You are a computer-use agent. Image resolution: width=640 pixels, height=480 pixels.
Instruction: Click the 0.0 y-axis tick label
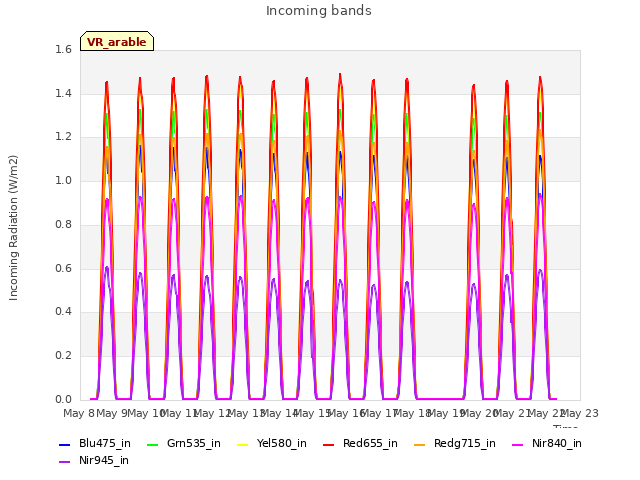click(x=63, y=399)
